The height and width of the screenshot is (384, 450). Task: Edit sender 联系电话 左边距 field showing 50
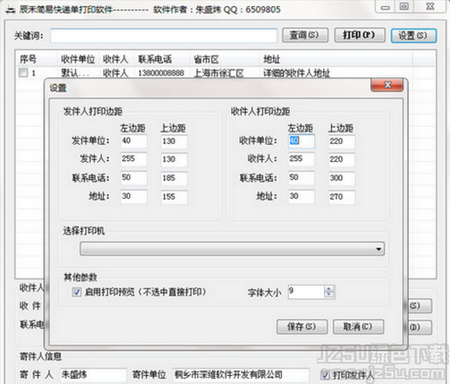tap(133, 178)
